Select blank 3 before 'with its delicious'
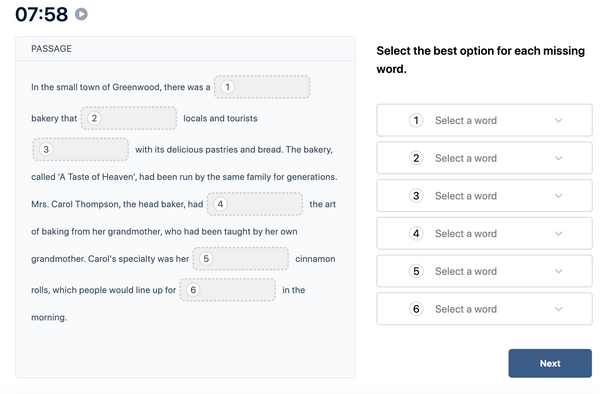This screenshot has height=394, width=600. [x=81, y=149]
